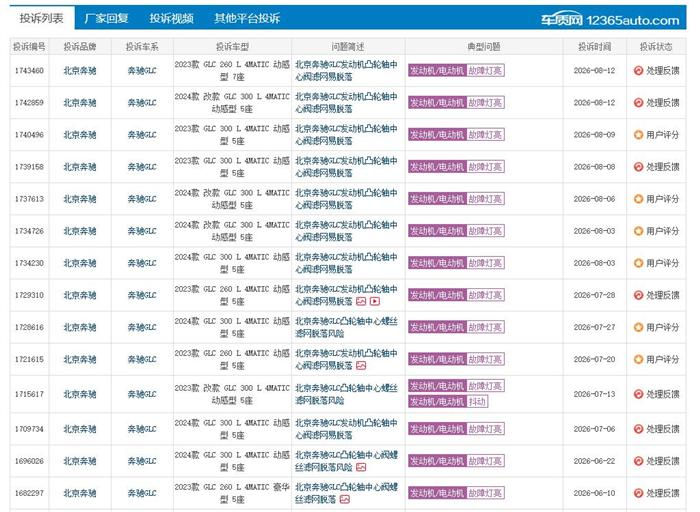Click red 处理反馈 icon for complaint 1715617

tap(638, 394)
